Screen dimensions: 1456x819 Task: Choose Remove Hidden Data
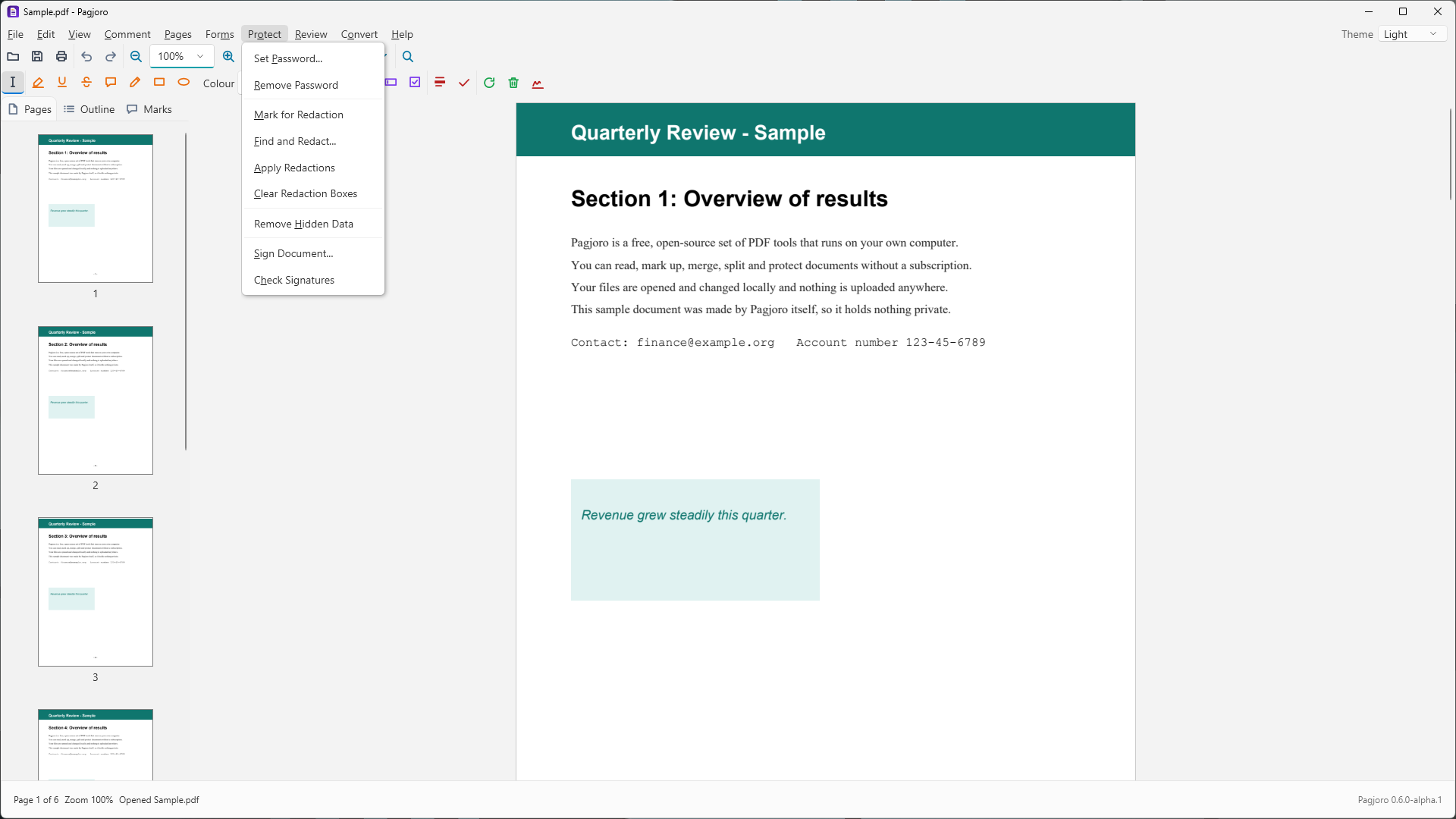[x=313, y=224]
